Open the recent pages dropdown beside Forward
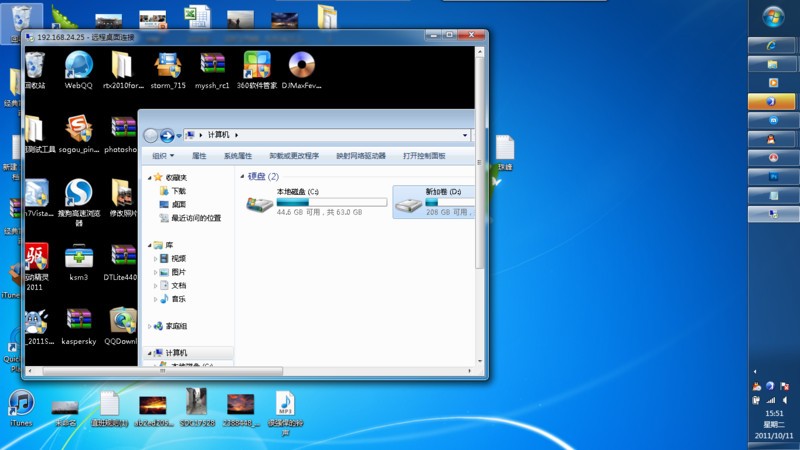Screen dimensions: 800x450 coord(179,136)
